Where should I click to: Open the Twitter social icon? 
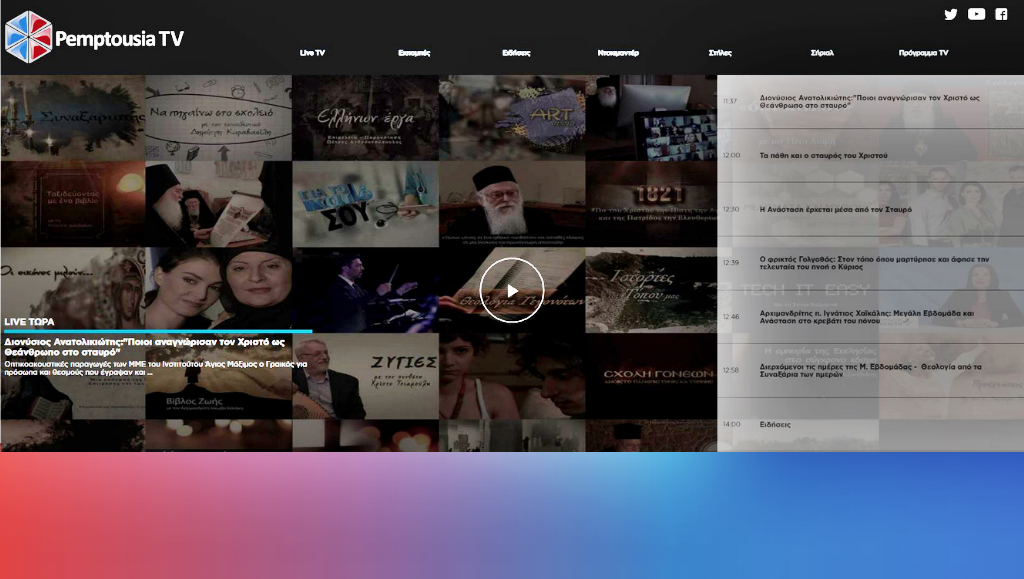(950, 14)
